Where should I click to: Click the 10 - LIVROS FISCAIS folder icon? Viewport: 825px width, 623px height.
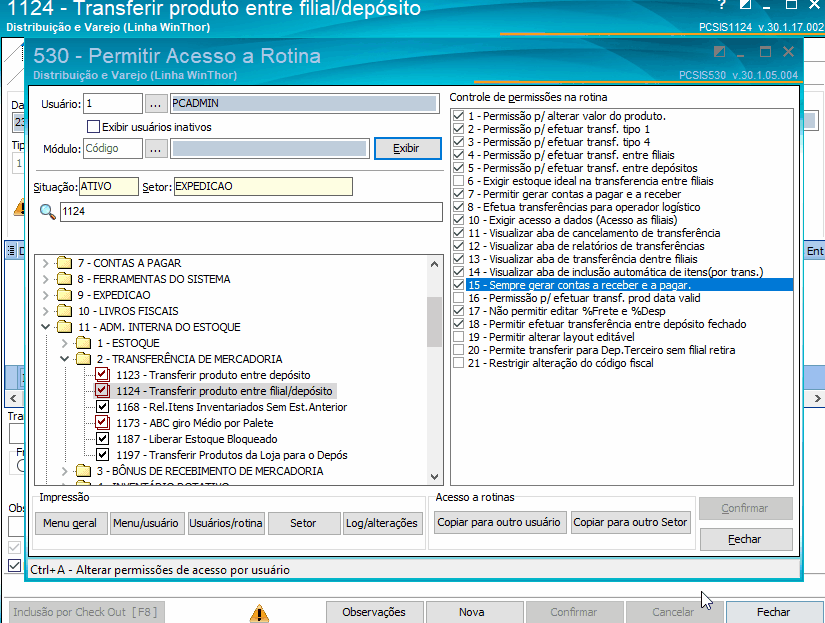pos(64,311)
